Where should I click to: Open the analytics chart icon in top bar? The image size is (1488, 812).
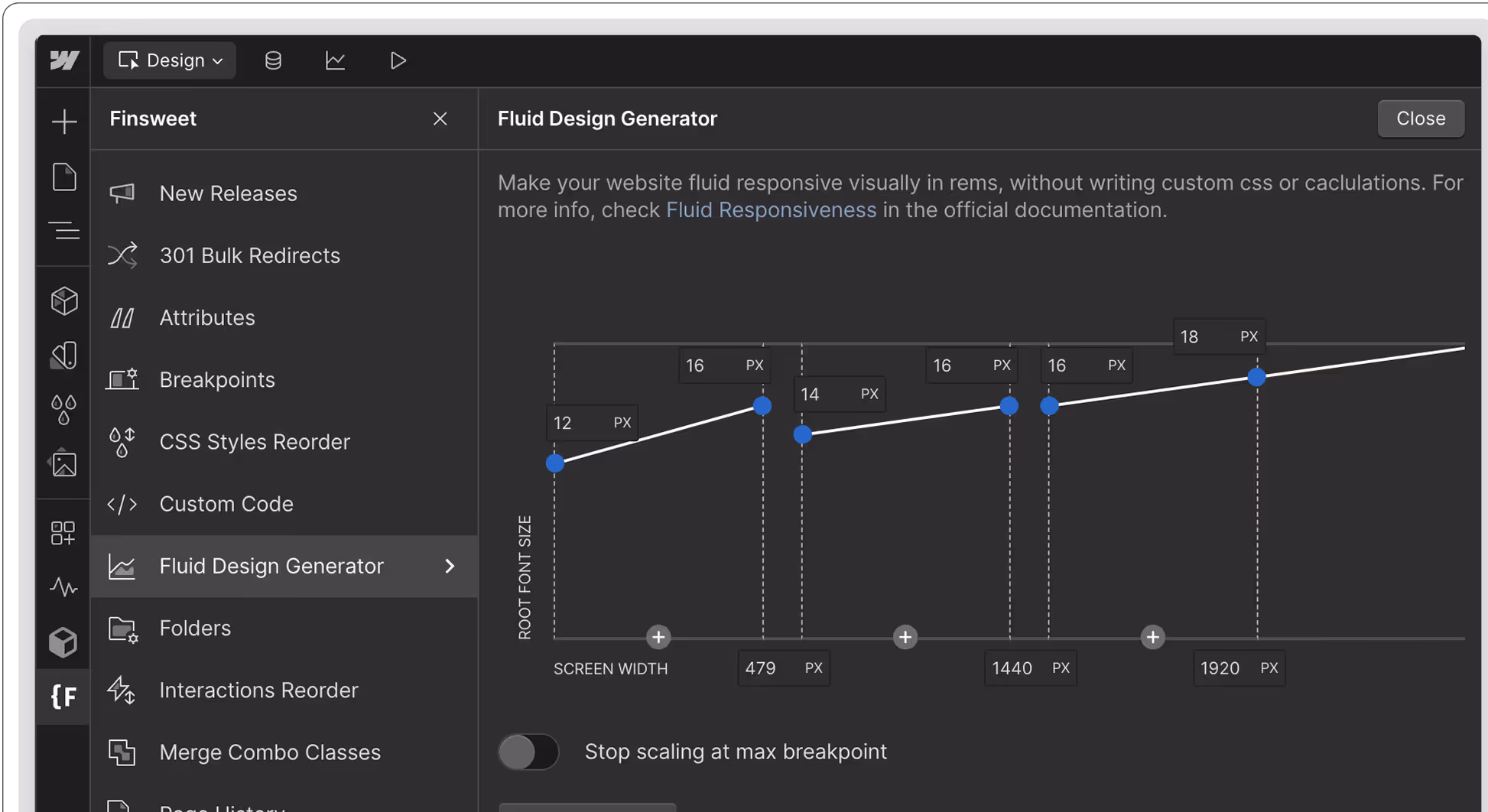(335, 60)
